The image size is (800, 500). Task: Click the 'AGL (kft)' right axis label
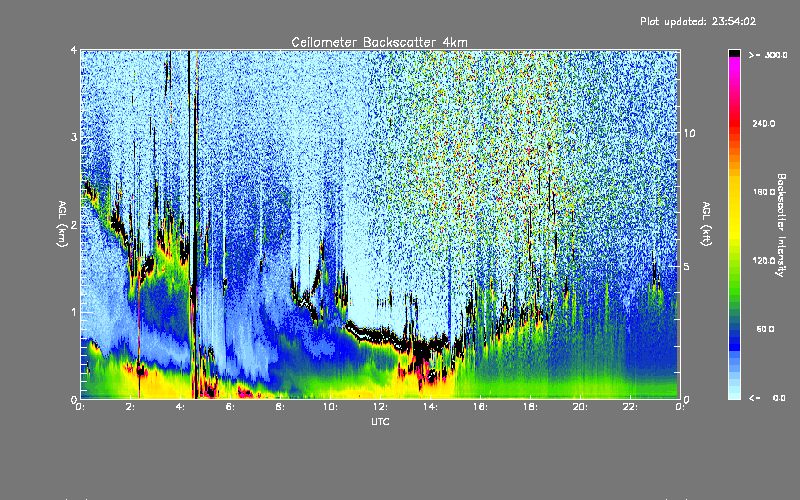(706, 224)
